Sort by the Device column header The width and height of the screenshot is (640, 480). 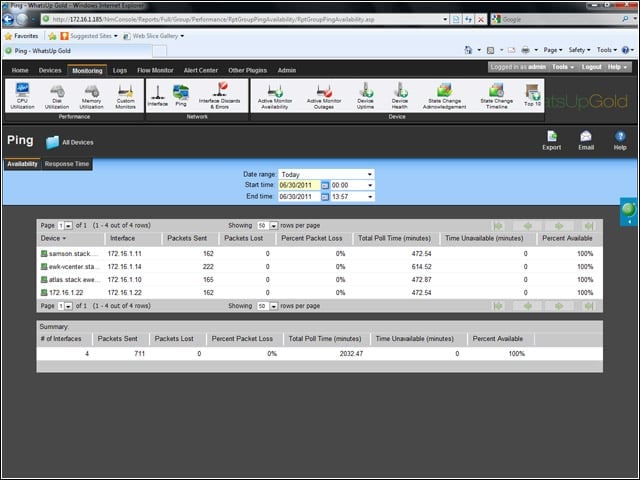coord(53,238)
